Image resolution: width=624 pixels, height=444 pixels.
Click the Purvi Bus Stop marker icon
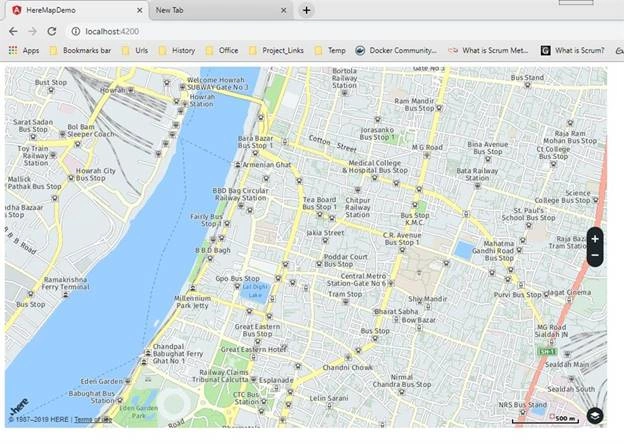tap(546, 295)
